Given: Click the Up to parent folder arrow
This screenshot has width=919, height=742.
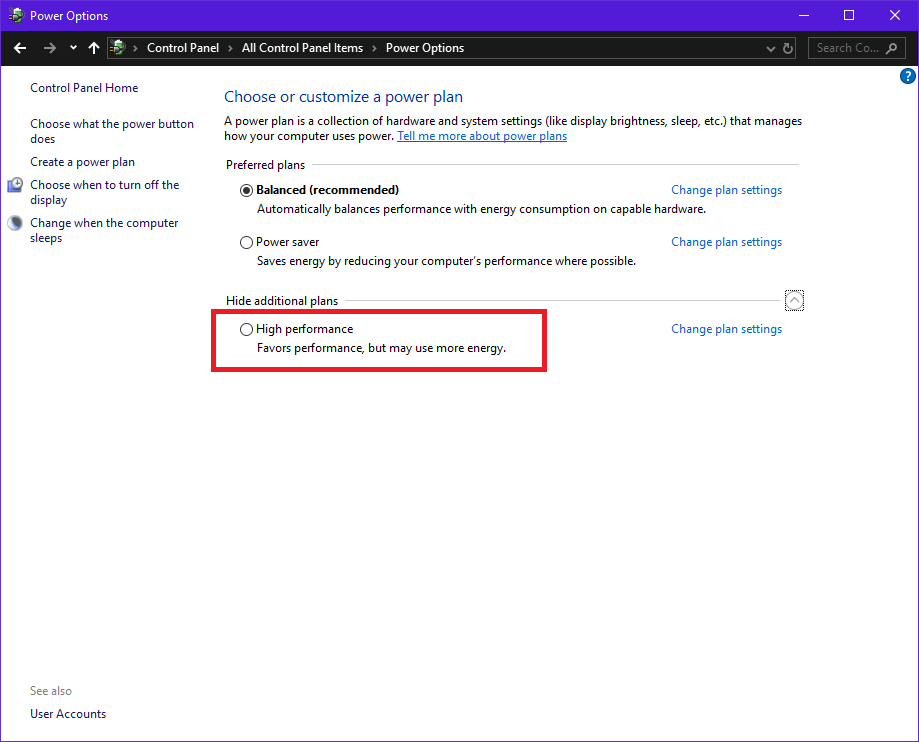Looking at the screenshot, I should (94, 48).
